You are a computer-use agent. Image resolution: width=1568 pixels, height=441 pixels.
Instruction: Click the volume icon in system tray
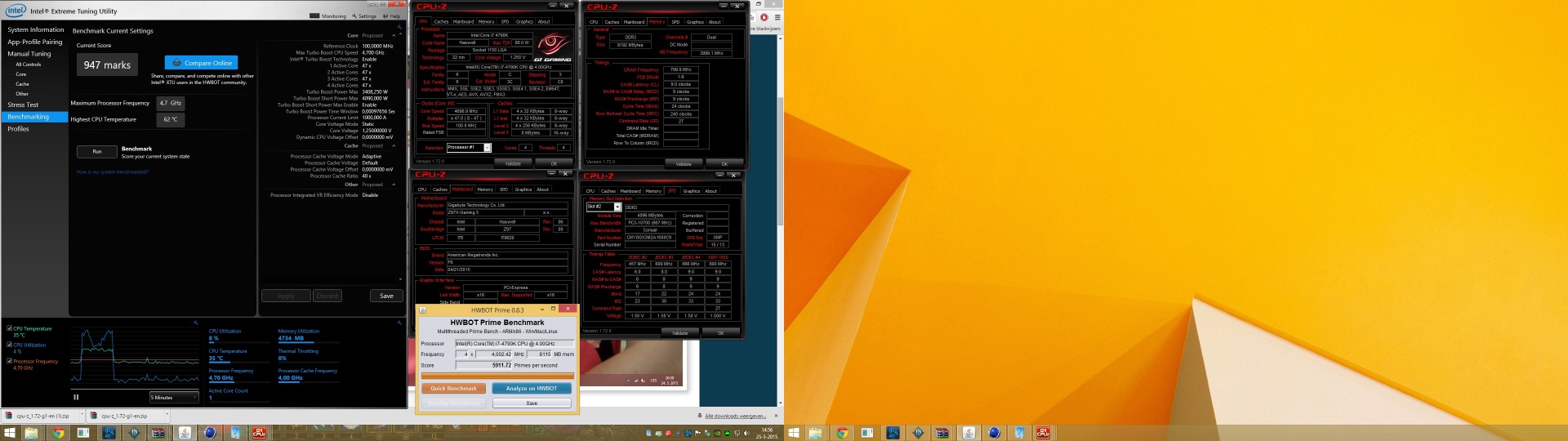(746, 433)
